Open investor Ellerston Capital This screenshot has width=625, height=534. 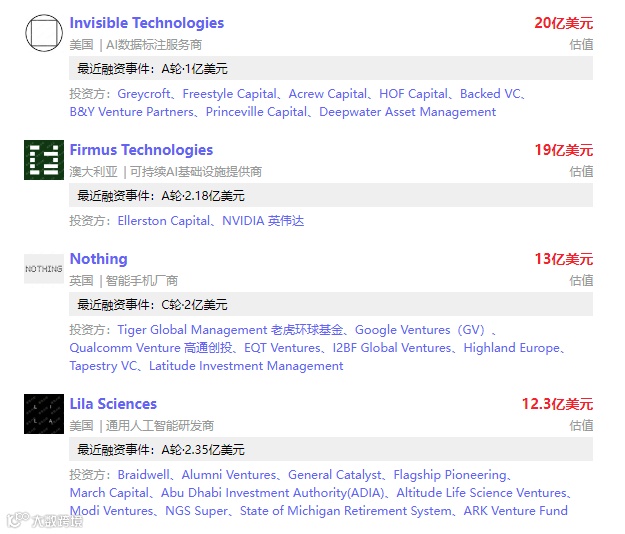click(x=164, y=221)
